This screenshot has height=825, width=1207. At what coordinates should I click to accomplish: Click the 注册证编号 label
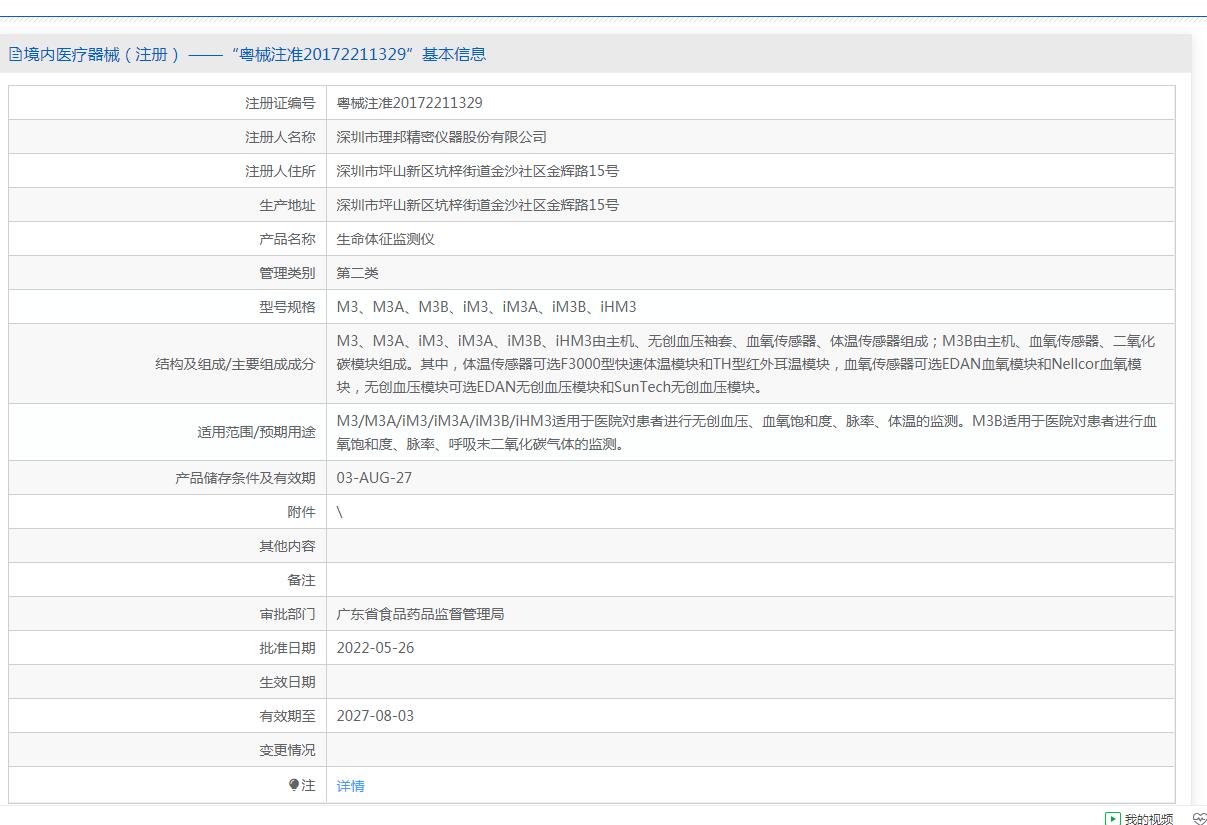280,103
